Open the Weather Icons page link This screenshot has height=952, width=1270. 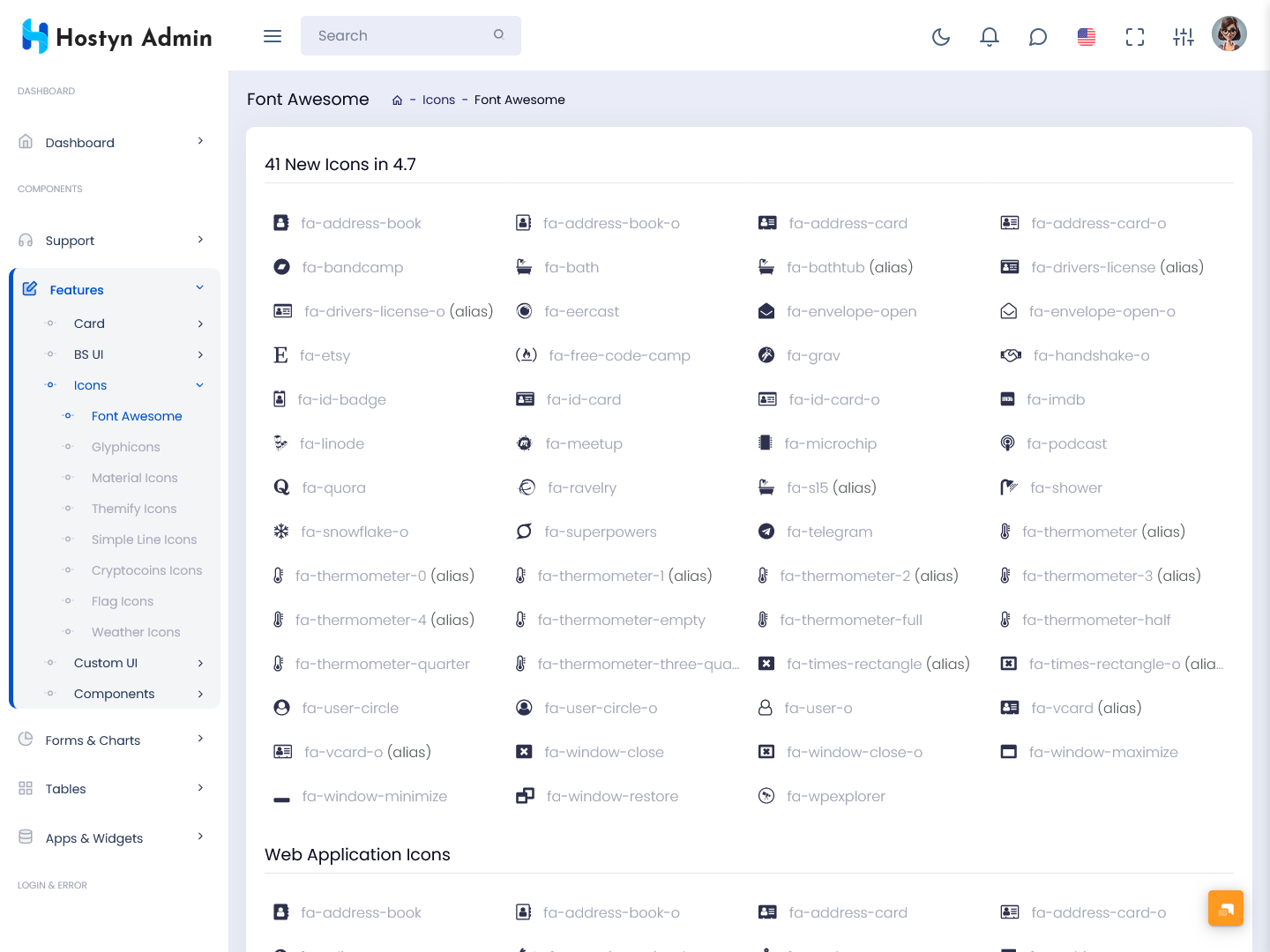pos(136,632)
